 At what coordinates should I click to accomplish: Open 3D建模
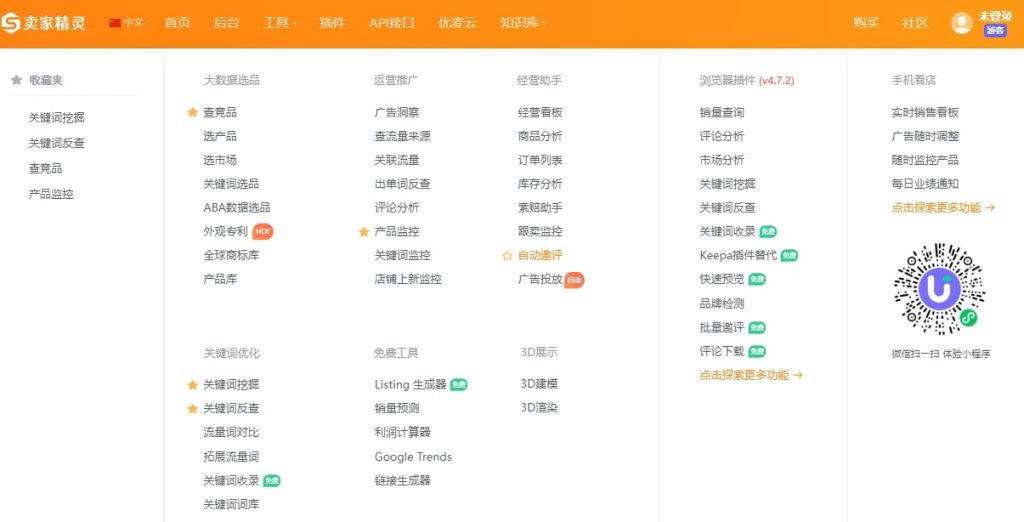pyautogui.click(x=539, y=384)
